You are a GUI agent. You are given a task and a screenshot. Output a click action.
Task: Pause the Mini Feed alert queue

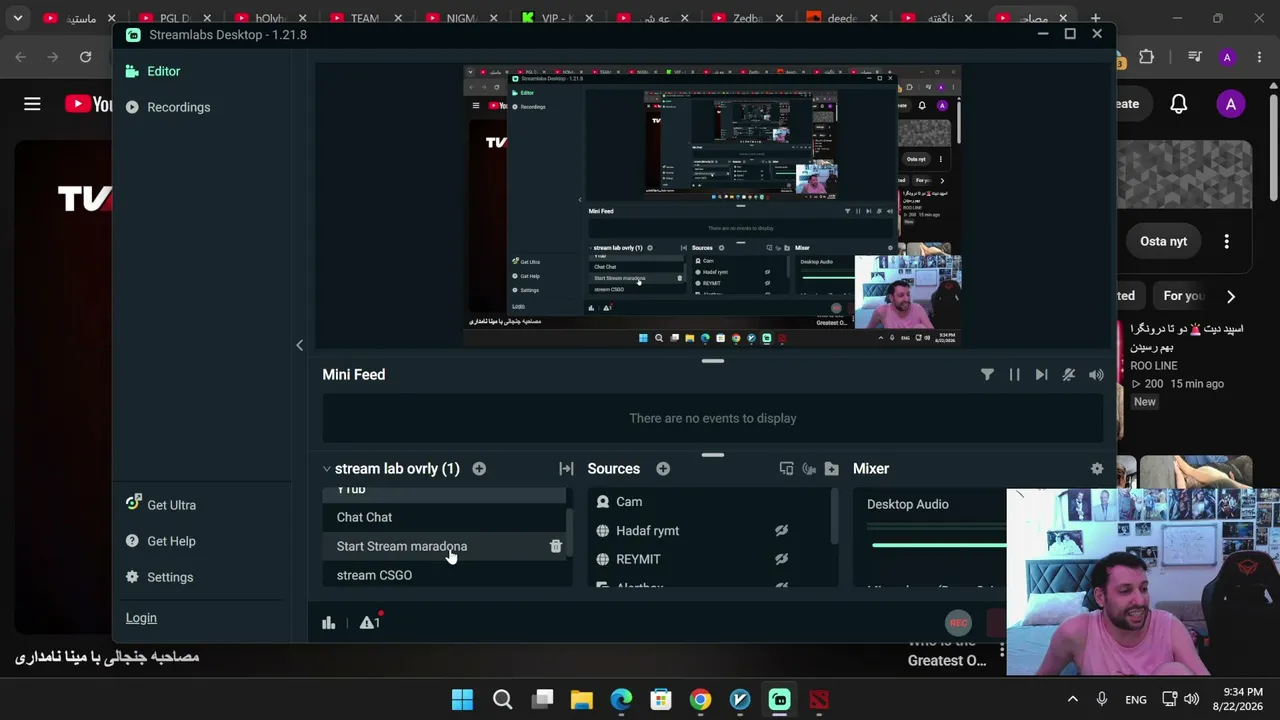(1014, 374)
